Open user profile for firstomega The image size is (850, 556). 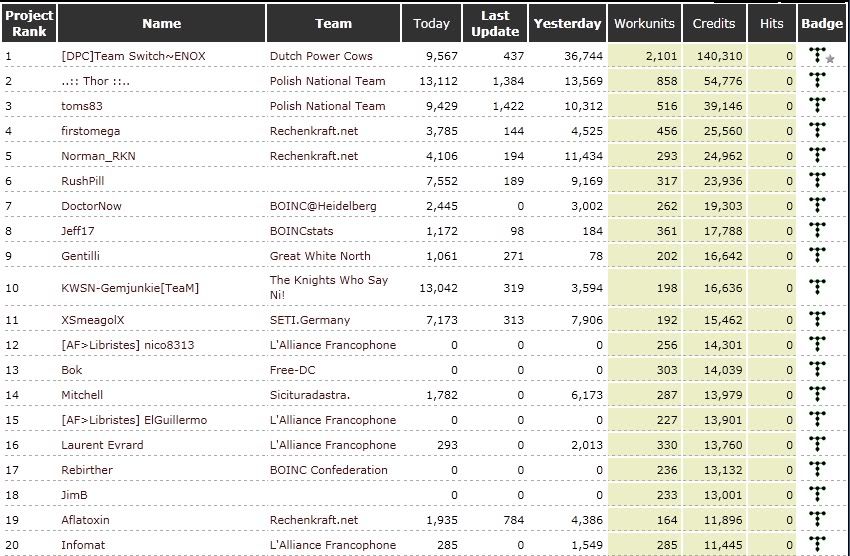coord(91,131)
